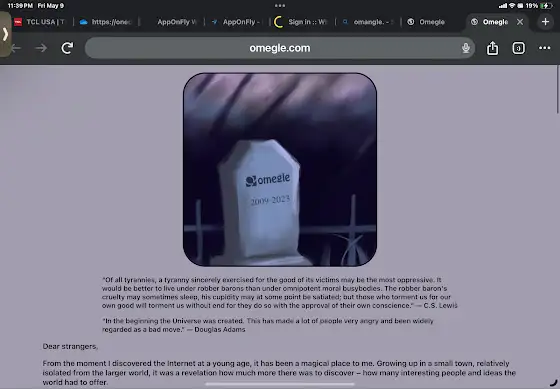Open the tab overview counter button
Image resolution: width=560 pixels, height=389 pixels.
pos(519,48)
